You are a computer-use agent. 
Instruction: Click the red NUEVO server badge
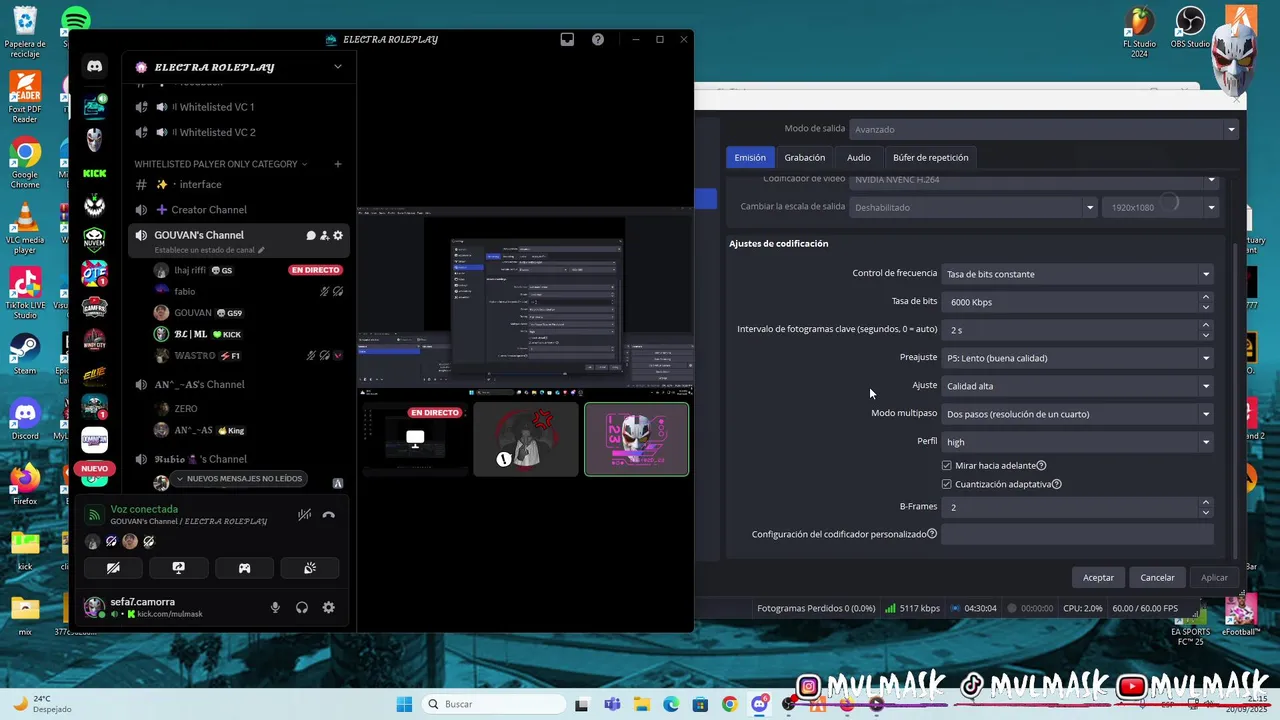(94, 469)
